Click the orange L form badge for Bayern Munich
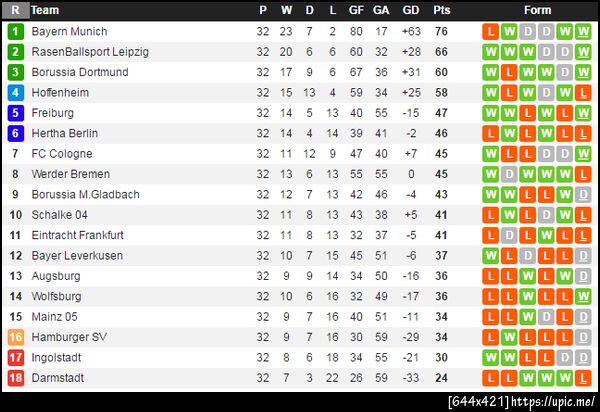600x412 pixels. pos(490,31)
